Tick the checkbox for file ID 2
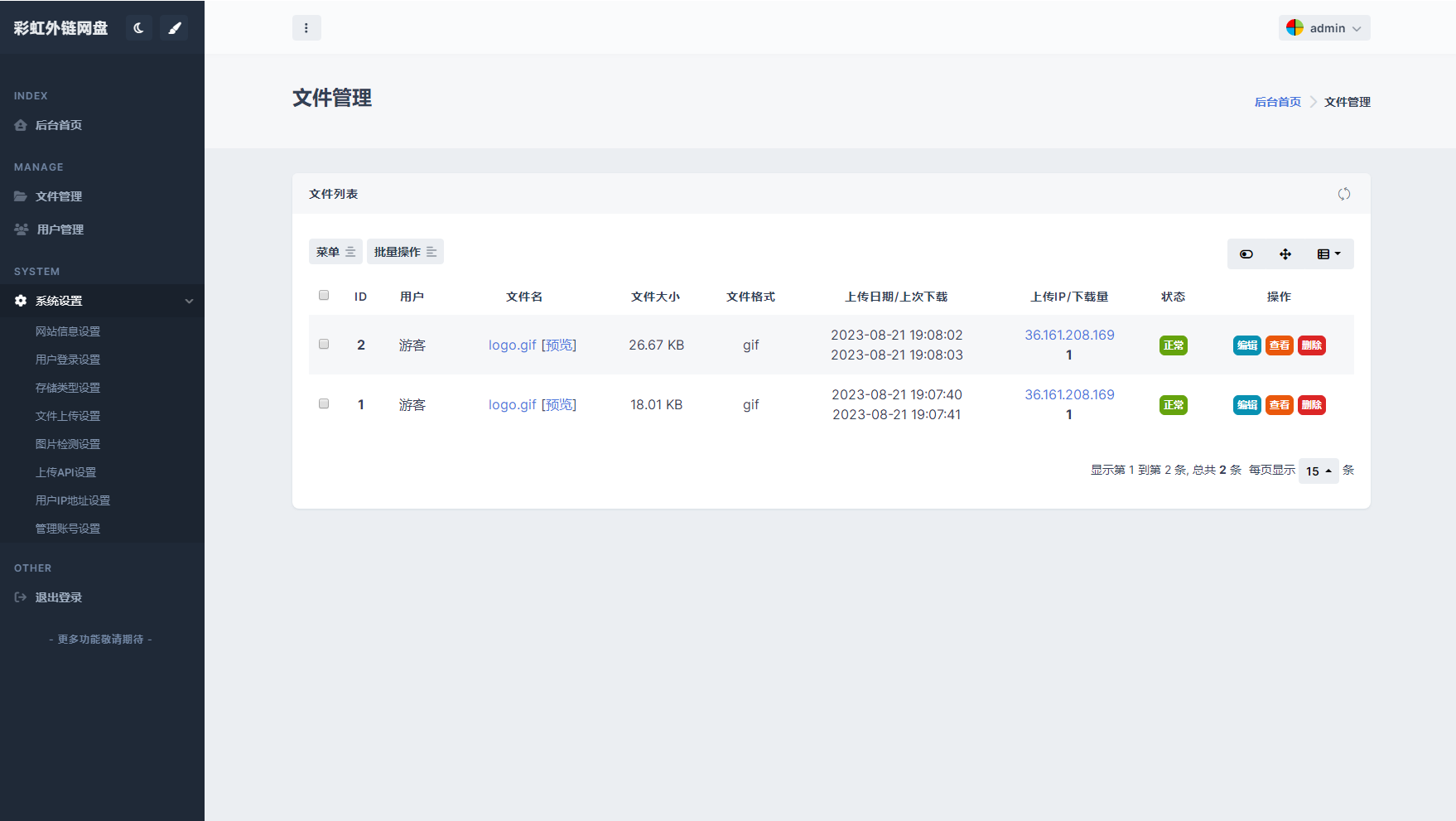 click(x=323, y=344)
